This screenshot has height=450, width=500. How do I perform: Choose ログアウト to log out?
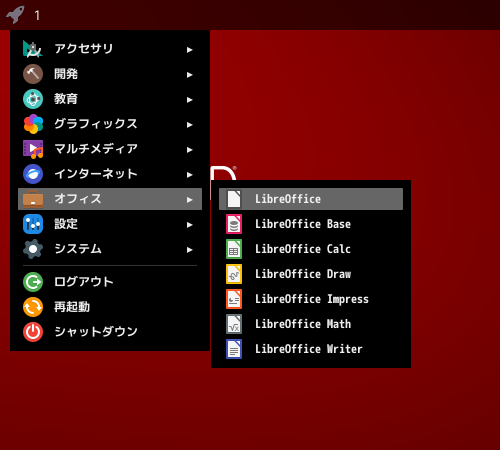click(110, 282)
